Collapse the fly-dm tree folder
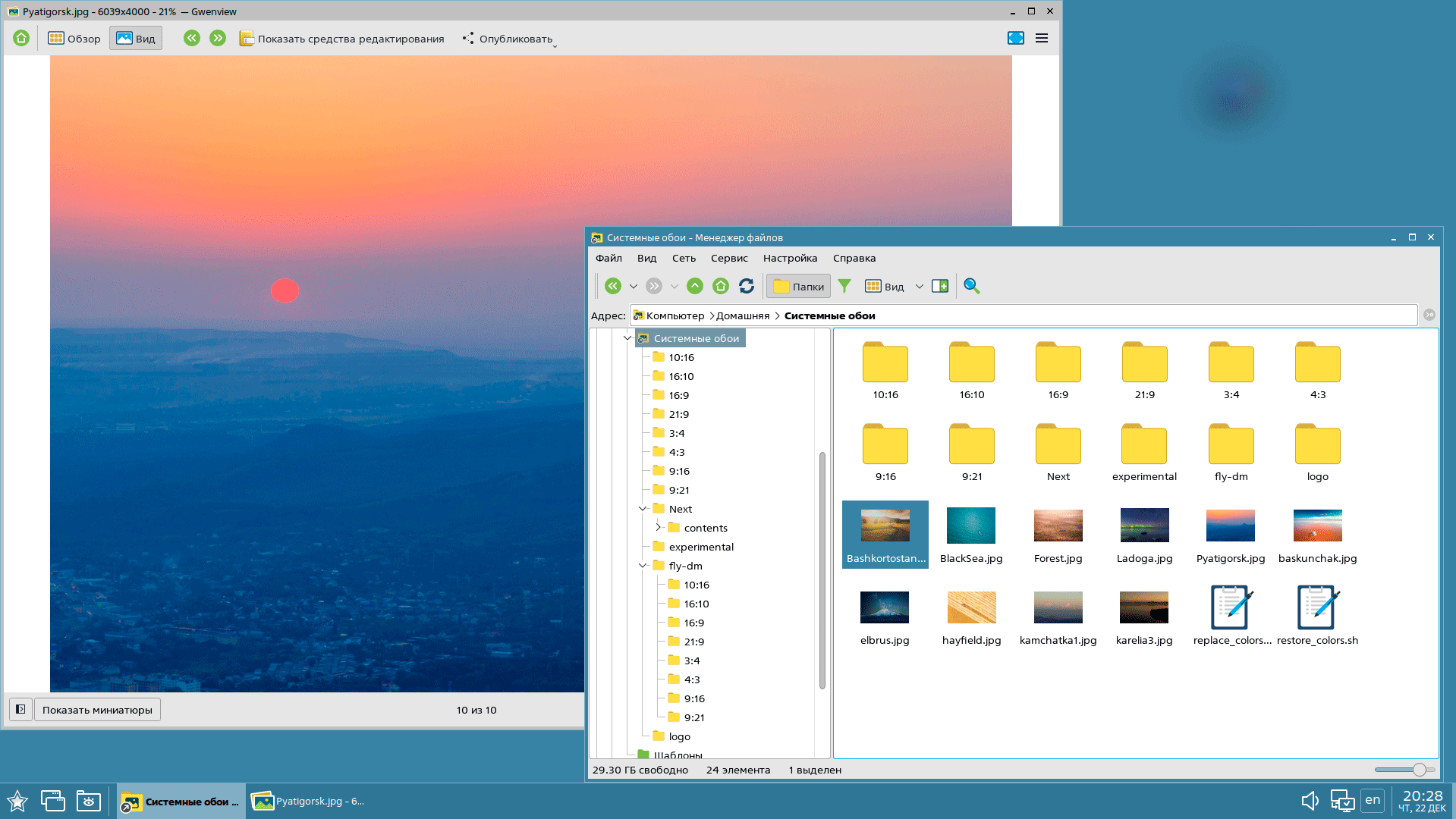Image resolution: width=1456 pixels, height=819 pixels. click(643, 566)
